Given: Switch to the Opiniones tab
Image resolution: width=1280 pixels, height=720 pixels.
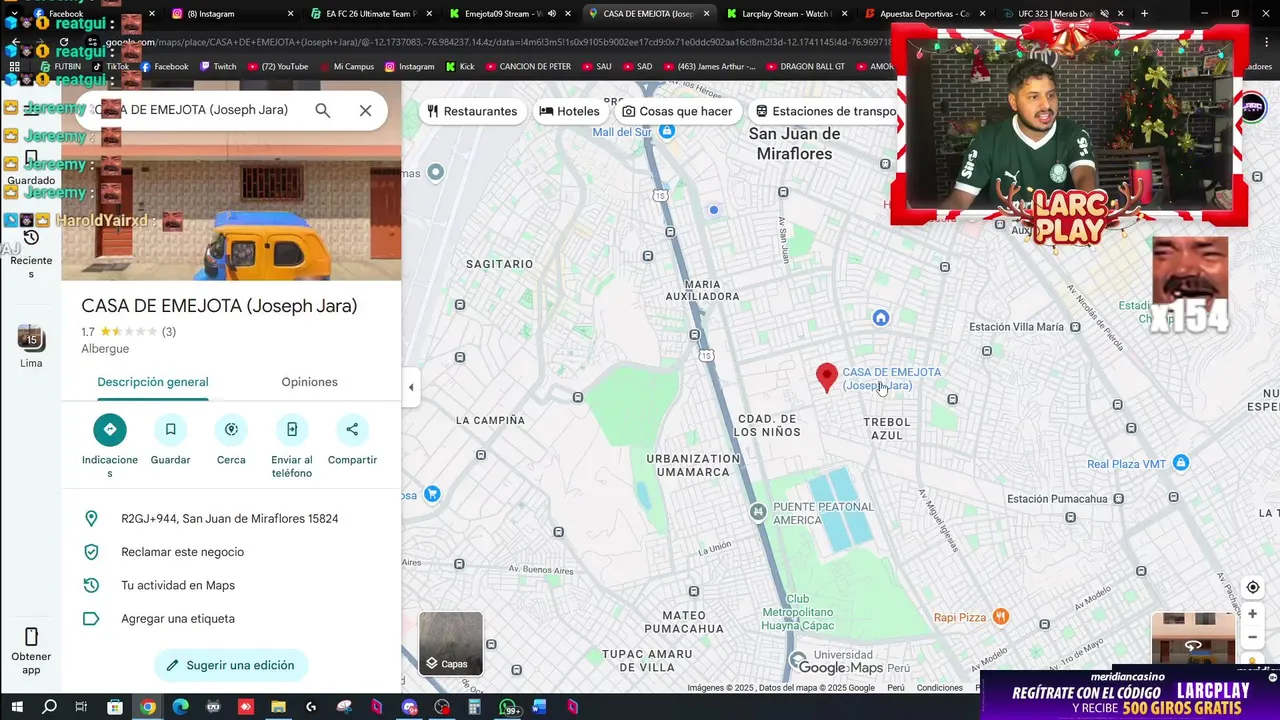Looking at the screenshot, I should 309,382.
